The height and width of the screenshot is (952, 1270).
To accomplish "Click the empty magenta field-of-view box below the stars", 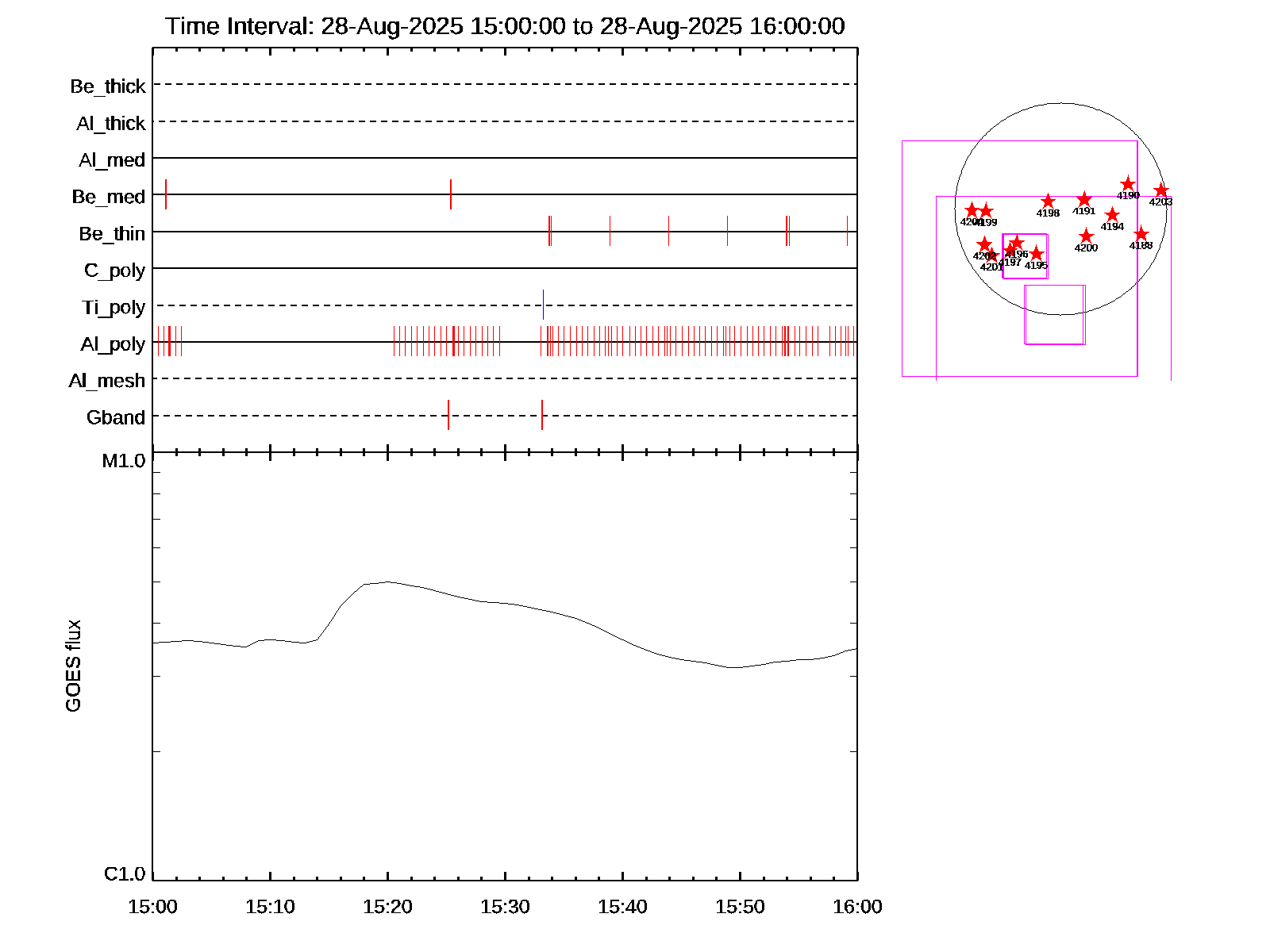I will 1055,315.
